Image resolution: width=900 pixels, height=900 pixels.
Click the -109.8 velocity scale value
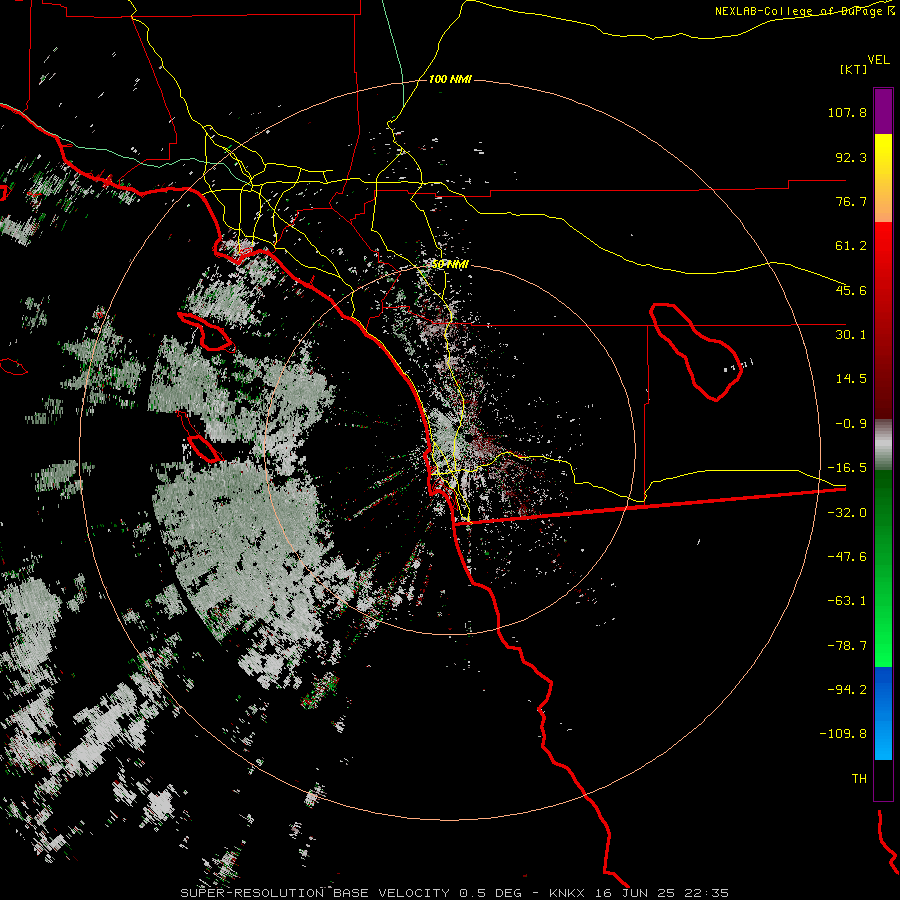click(843, 734)
